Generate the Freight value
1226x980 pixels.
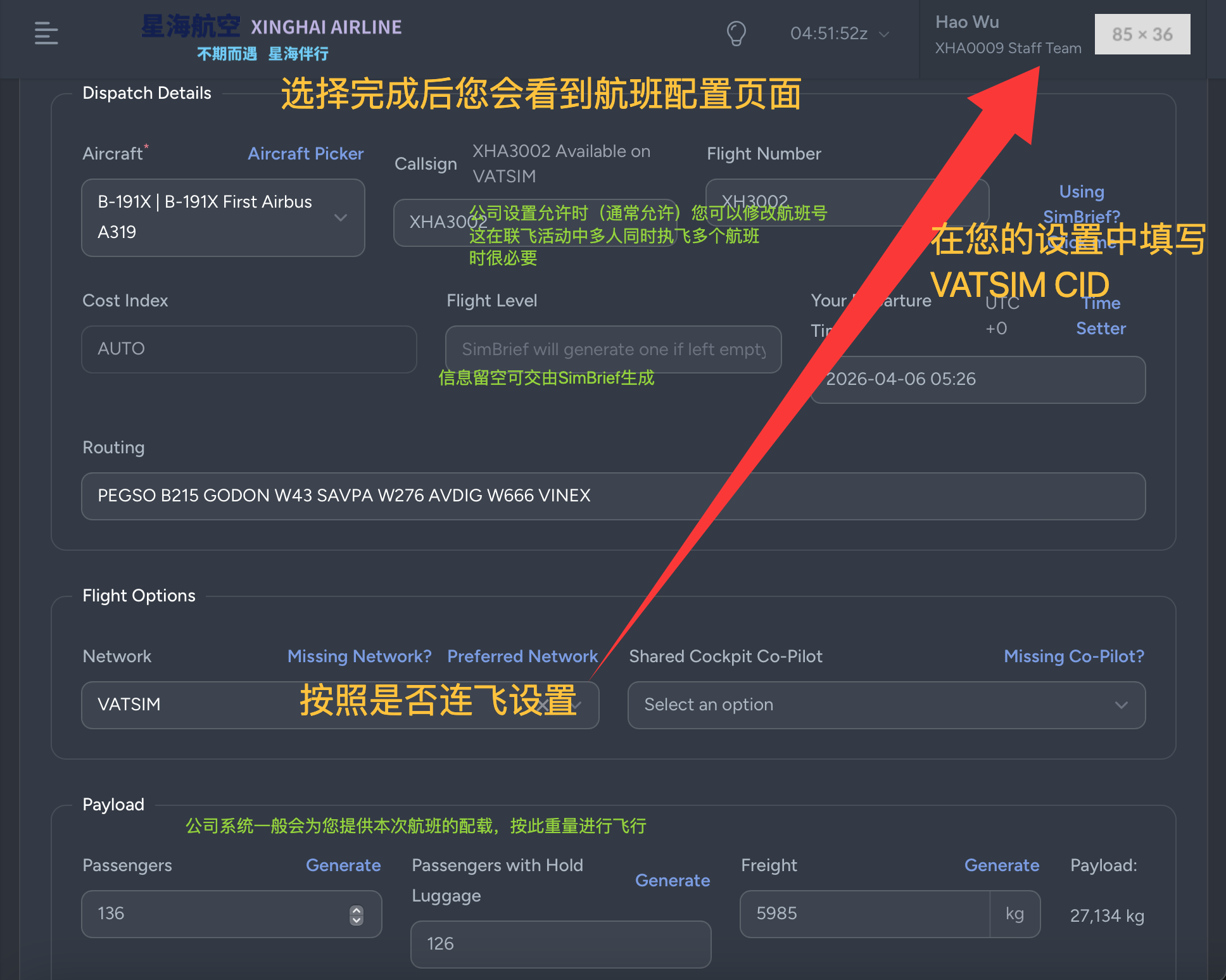click(x=1002, y=865)
